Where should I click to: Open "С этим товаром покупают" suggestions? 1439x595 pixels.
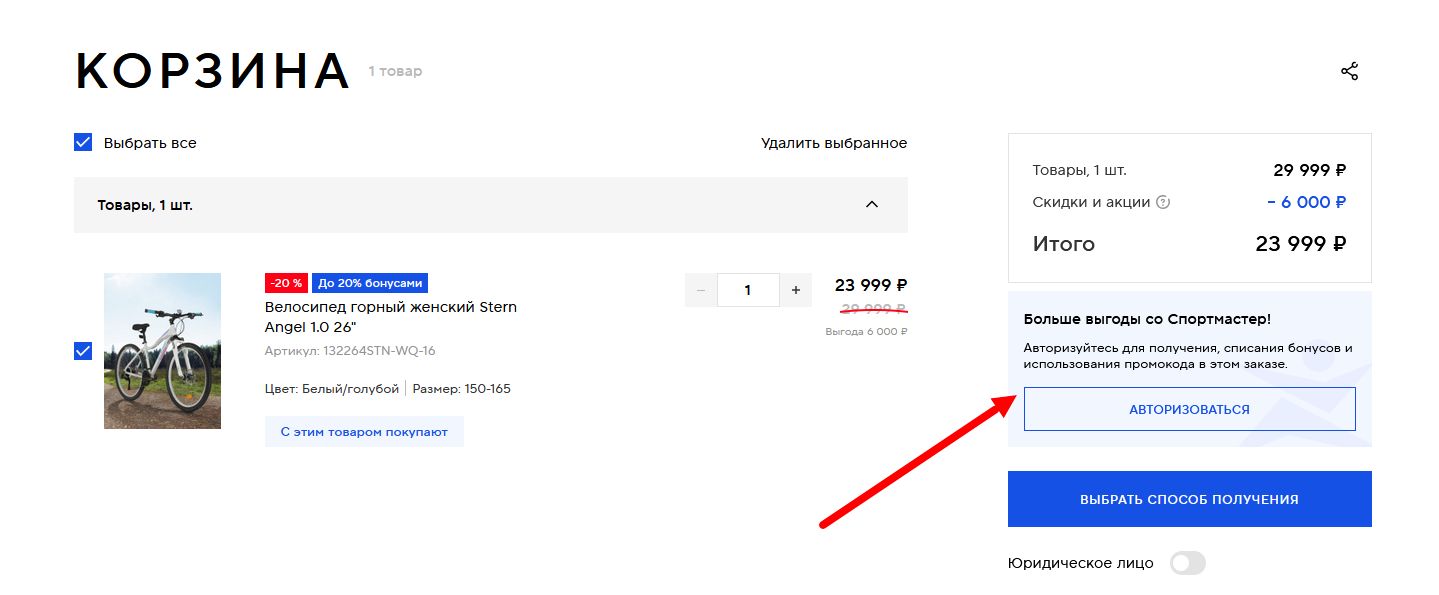pyautogui.click(x=364, y=432)
